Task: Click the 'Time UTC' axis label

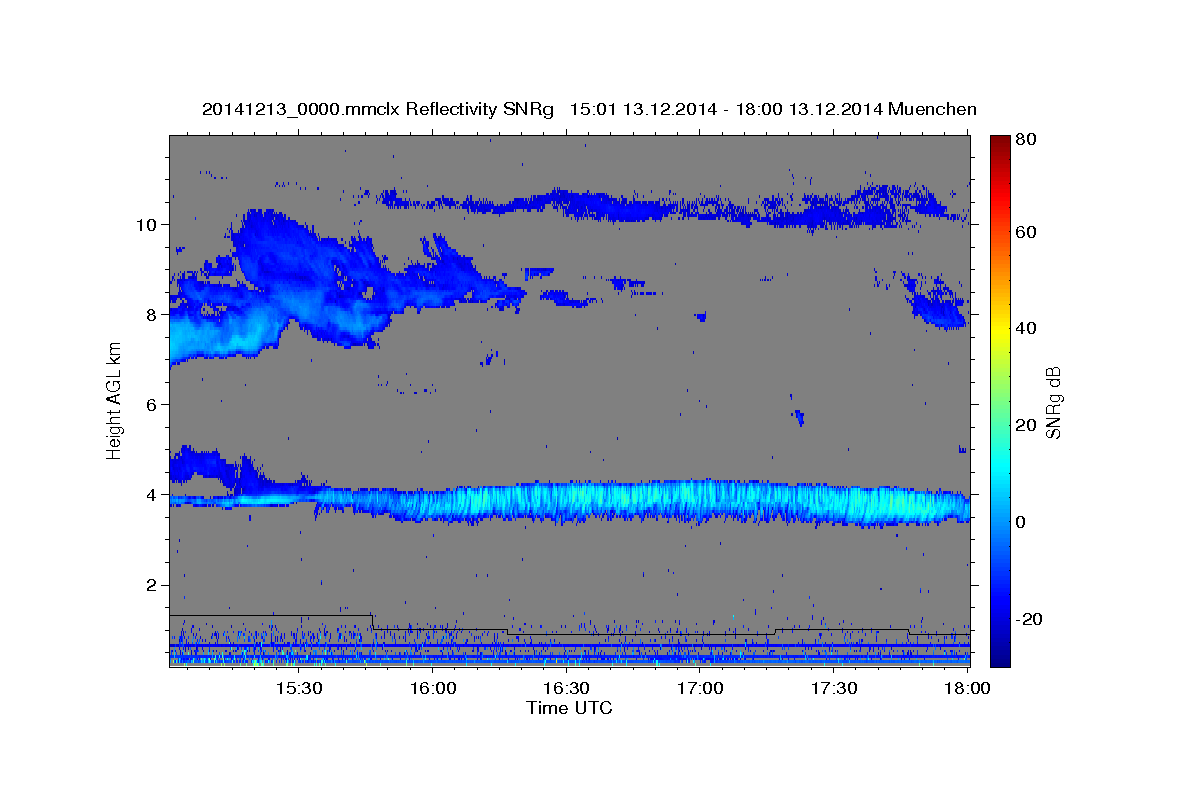Action: click(569, 708)
